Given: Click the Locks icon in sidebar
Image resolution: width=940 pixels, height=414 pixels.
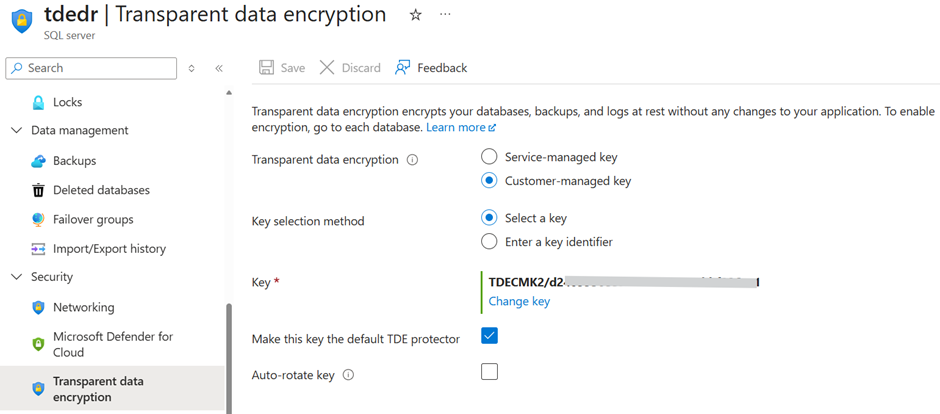Looking at the screenshot, I should [x=38, y=102].
